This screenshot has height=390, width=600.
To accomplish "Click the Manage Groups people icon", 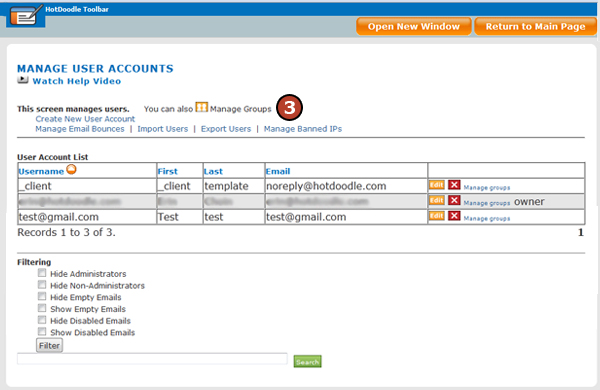I will coord(202,107).
